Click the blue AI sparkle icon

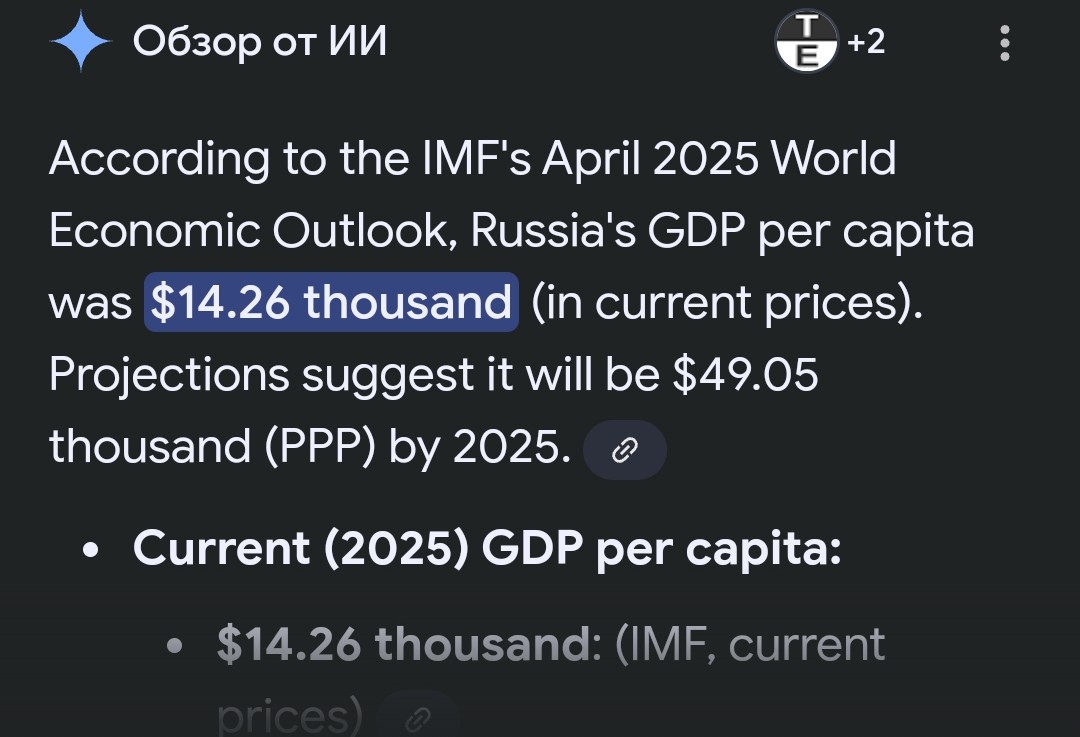point(80,43)
